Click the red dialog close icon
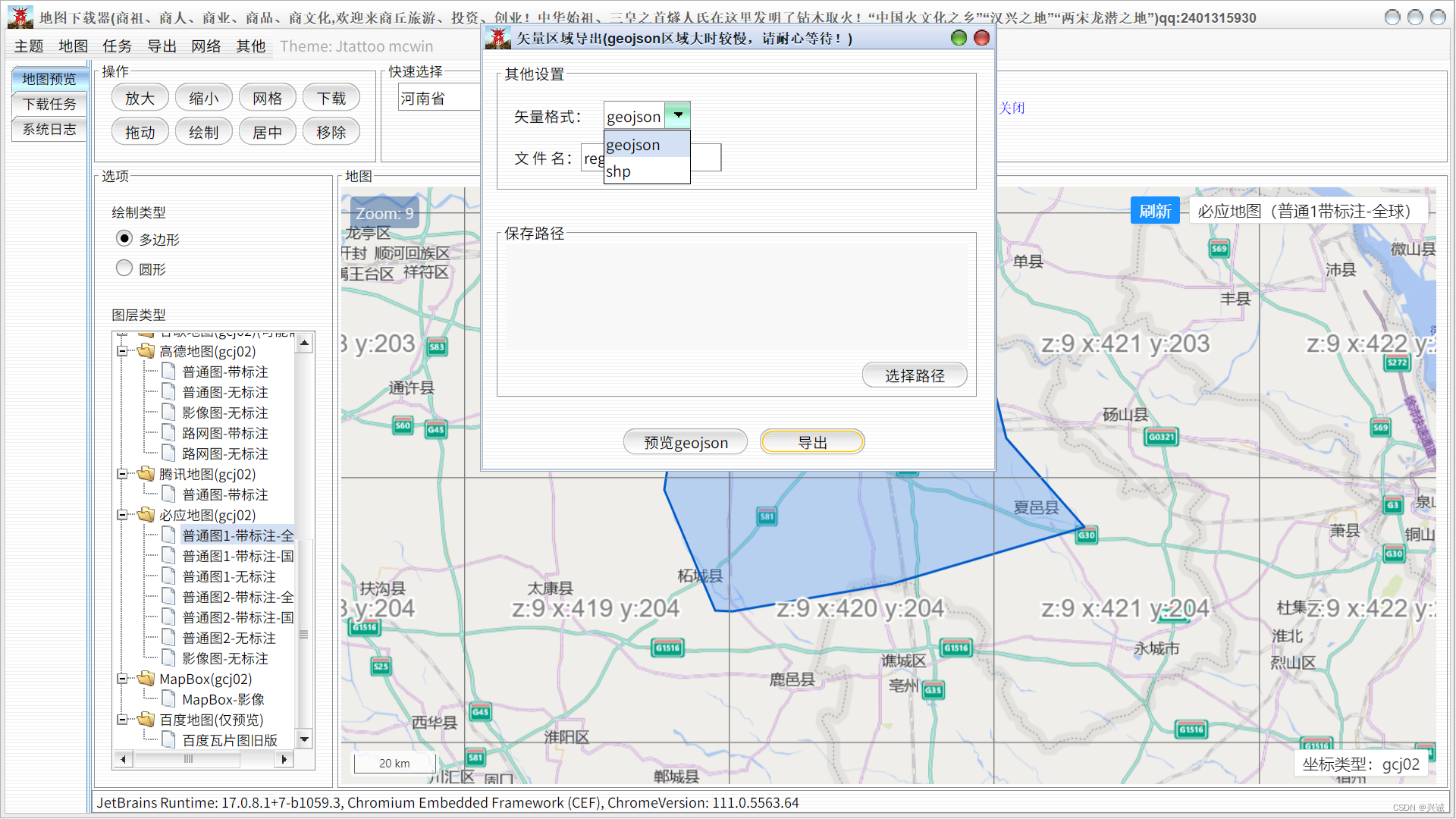Screen dimensions: 1456x819 pos(981,38)
